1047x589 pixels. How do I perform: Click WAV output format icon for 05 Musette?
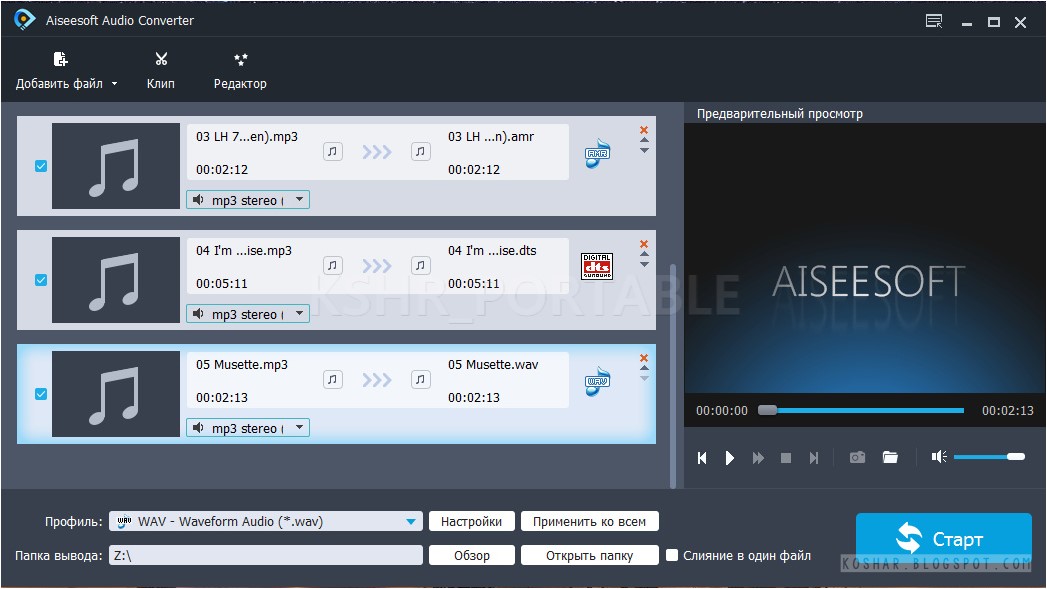point(597,381)
